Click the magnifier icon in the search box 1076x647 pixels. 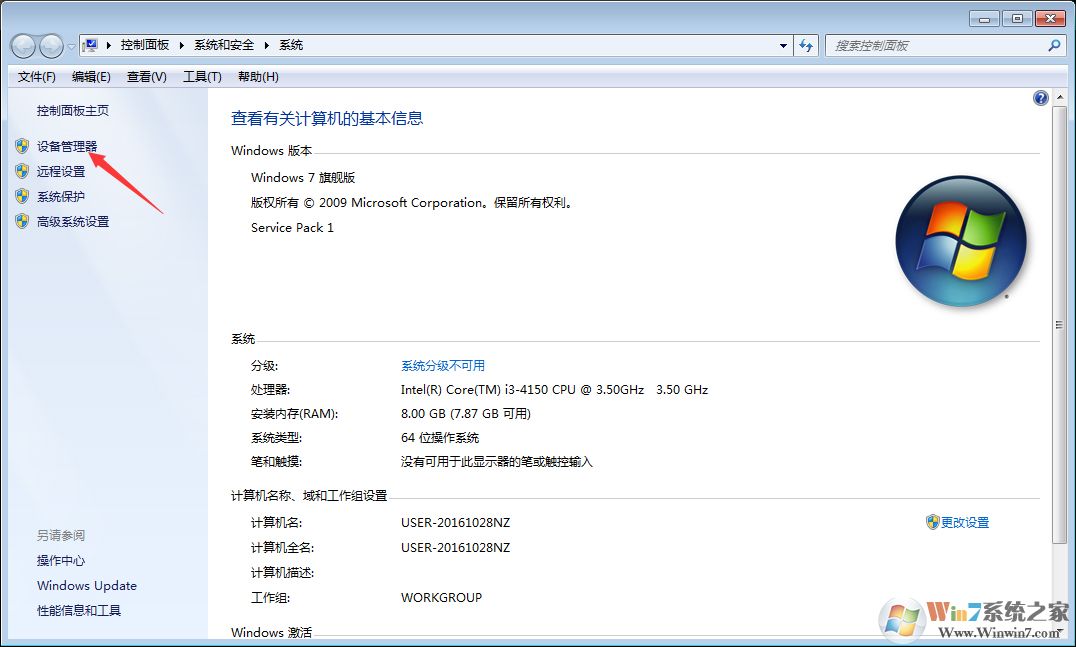tap(1055, 45)
